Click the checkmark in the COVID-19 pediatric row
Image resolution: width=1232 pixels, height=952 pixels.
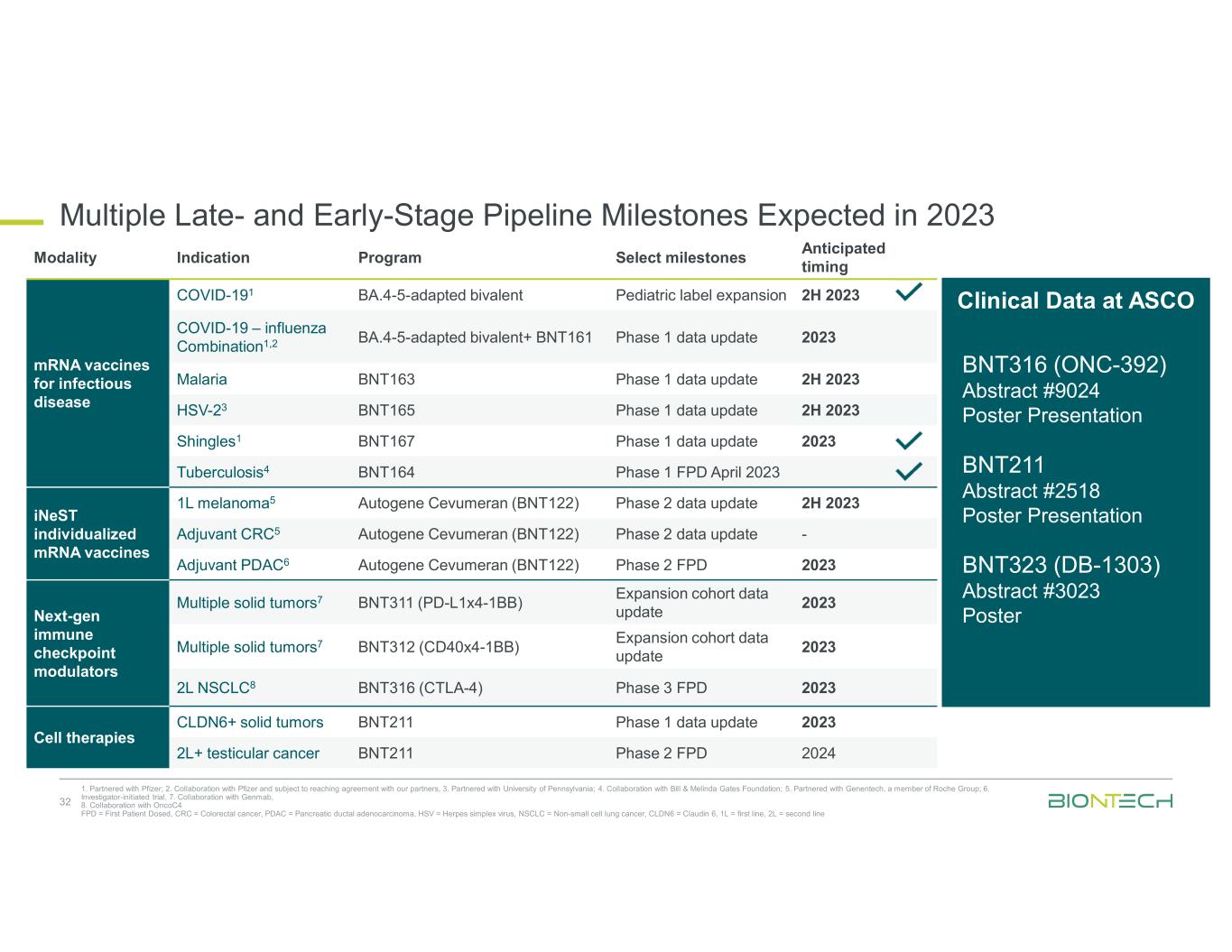point(909,291)
